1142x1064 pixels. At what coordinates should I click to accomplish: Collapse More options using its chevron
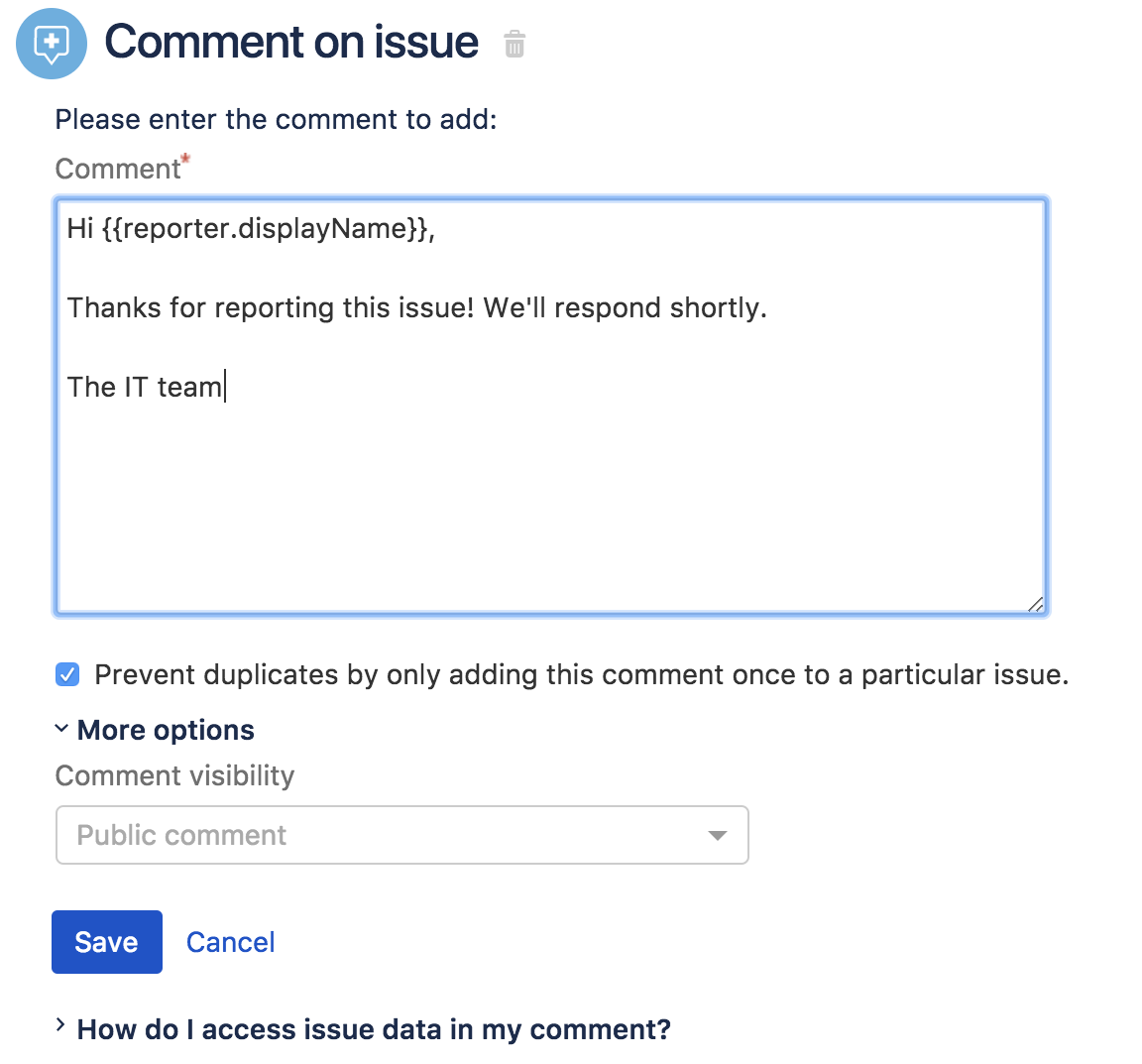click(x=61, y=730)
